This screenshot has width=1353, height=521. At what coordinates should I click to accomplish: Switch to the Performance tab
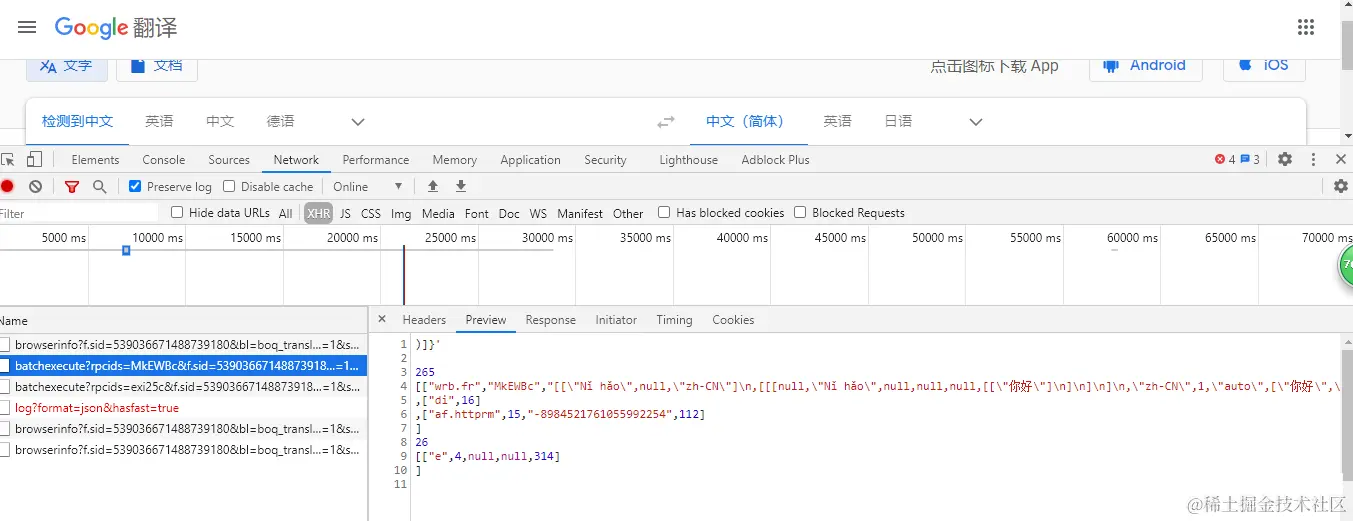(x=376, y=159)
